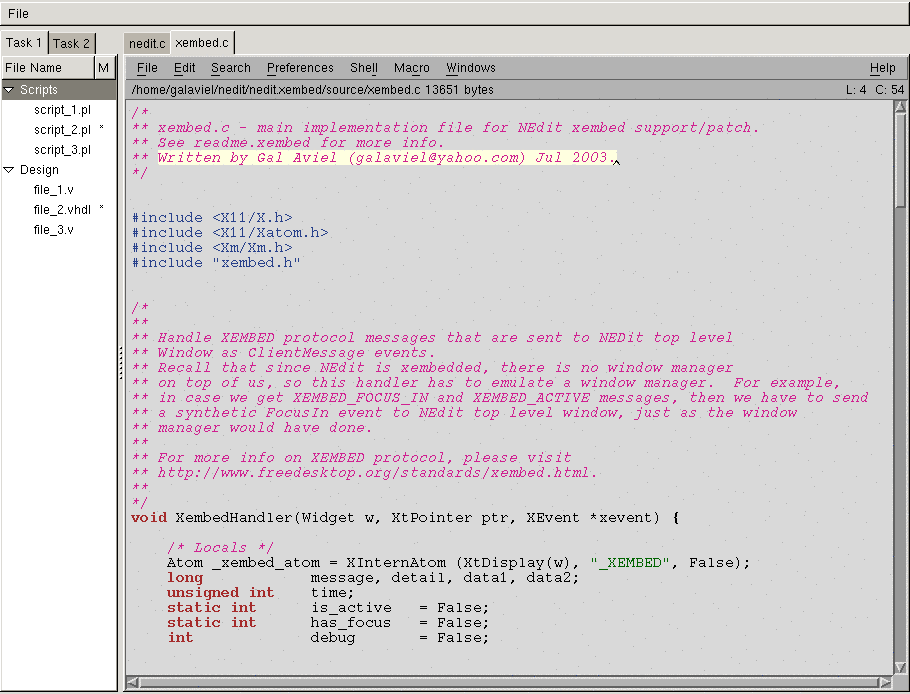Open the Help menu
910x694 pixels.
(x=882, y=68)
